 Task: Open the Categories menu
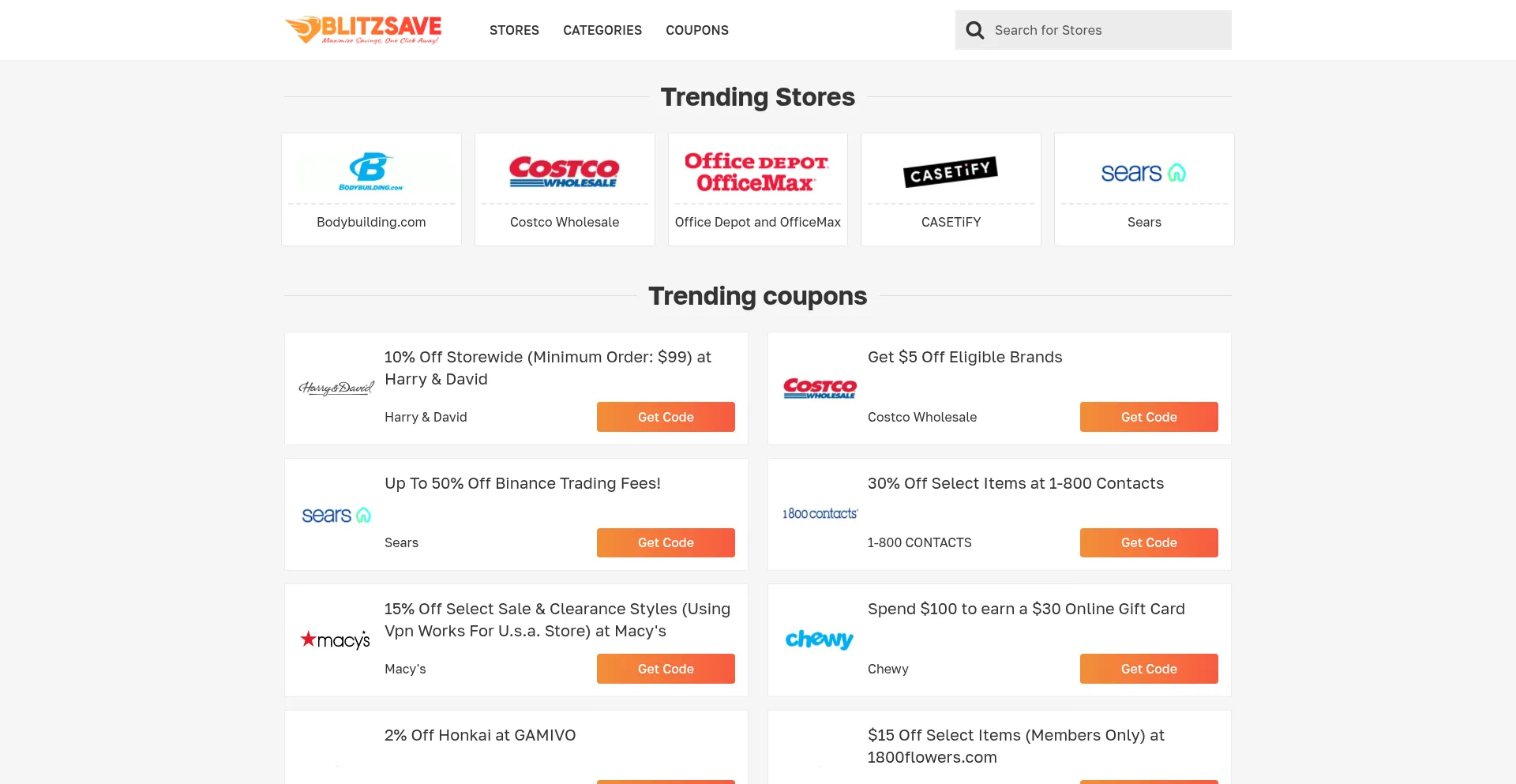(x=602, y=30)
